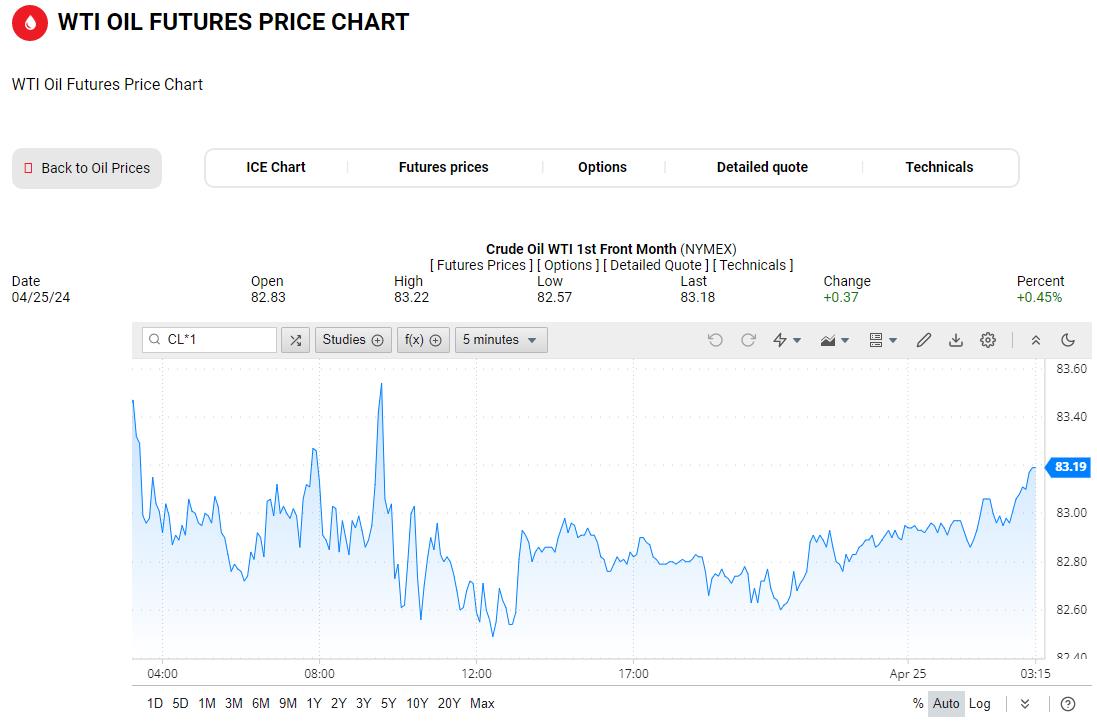The height and width of the screenshot is (724, 1097).
Task: Select the 1D time range
Action: point(155,704)
